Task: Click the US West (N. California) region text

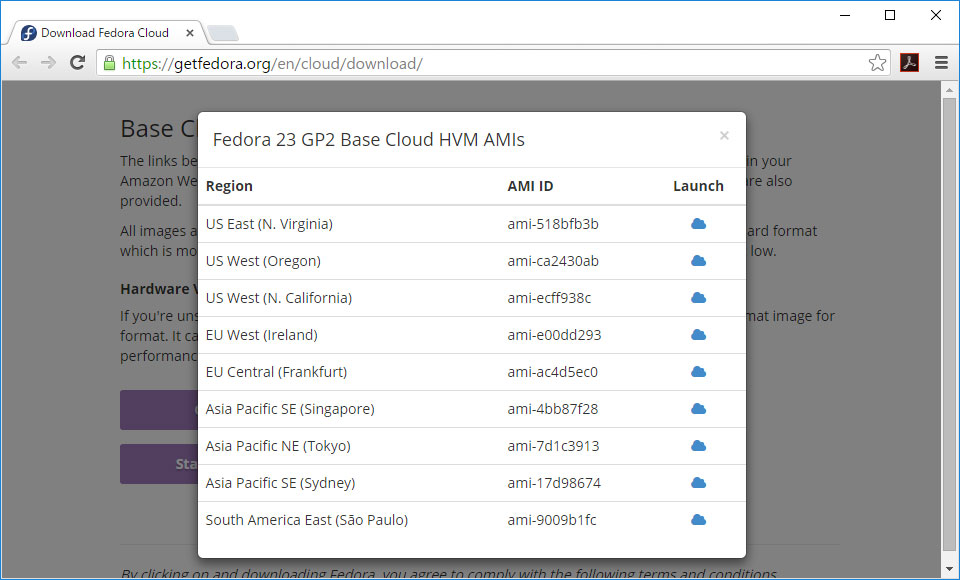Action: tap(279, 298)
